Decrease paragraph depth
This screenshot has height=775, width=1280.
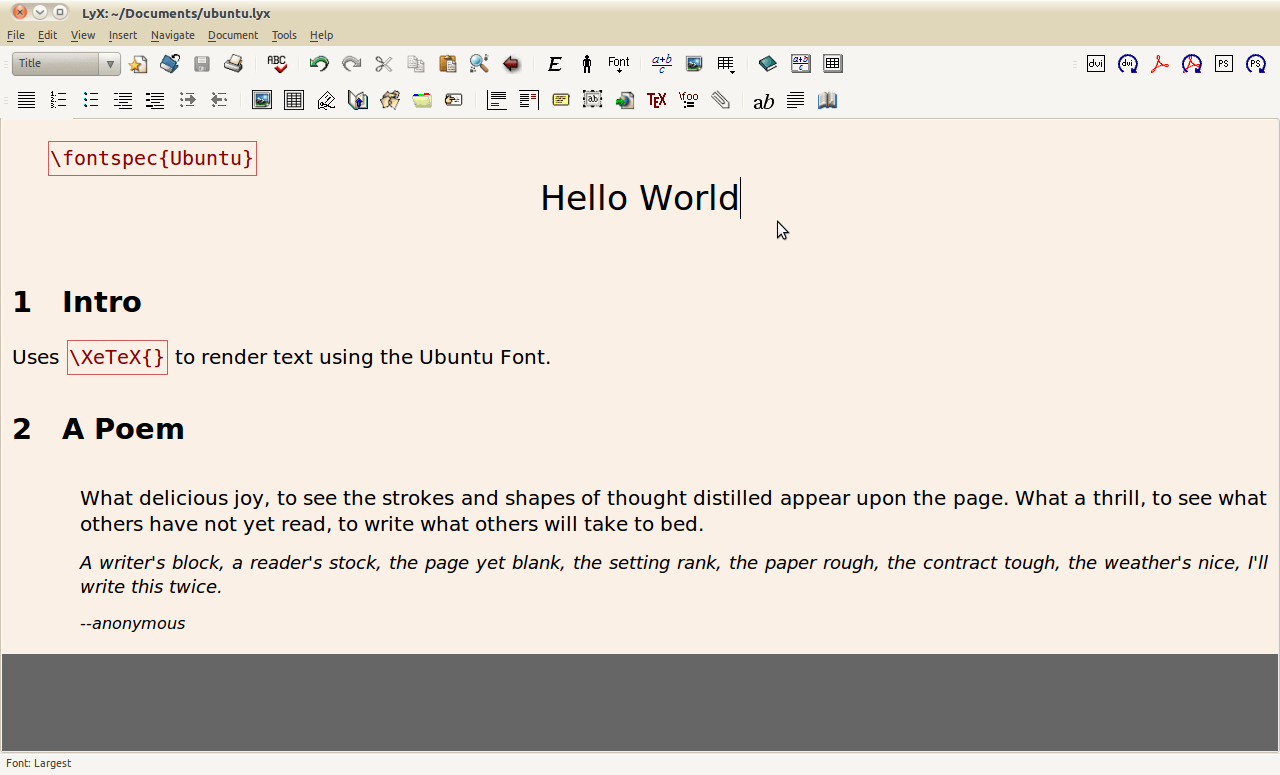pos(219,100)
